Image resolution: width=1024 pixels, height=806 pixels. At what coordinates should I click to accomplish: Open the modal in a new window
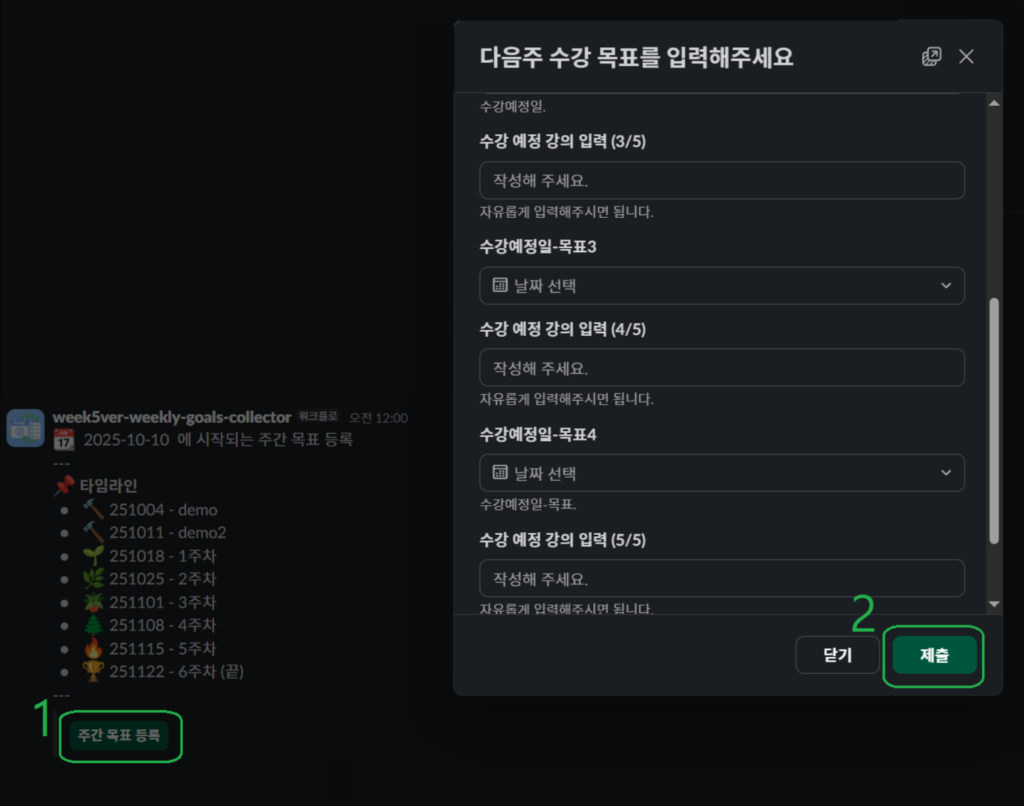click(931, 57)
